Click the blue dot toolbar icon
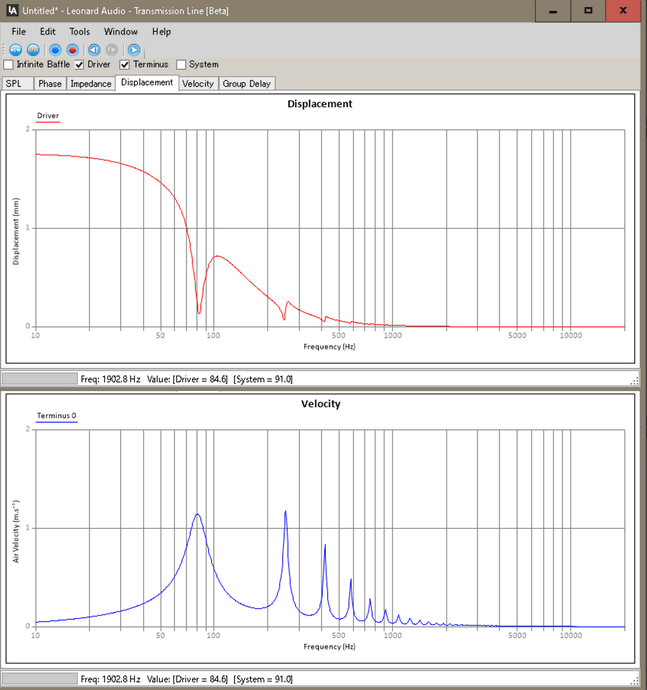This screenshot has height=690, width=647. 55,50
